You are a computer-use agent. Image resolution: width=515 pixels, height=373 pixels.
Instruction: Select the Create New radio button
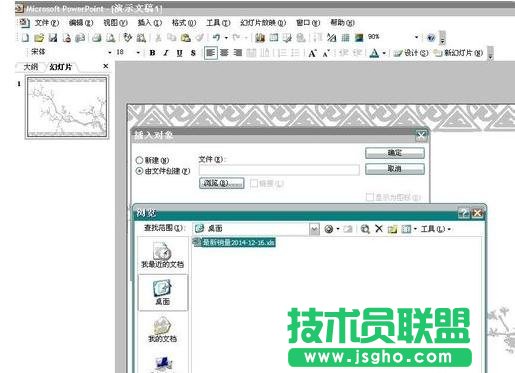point(139,160)
